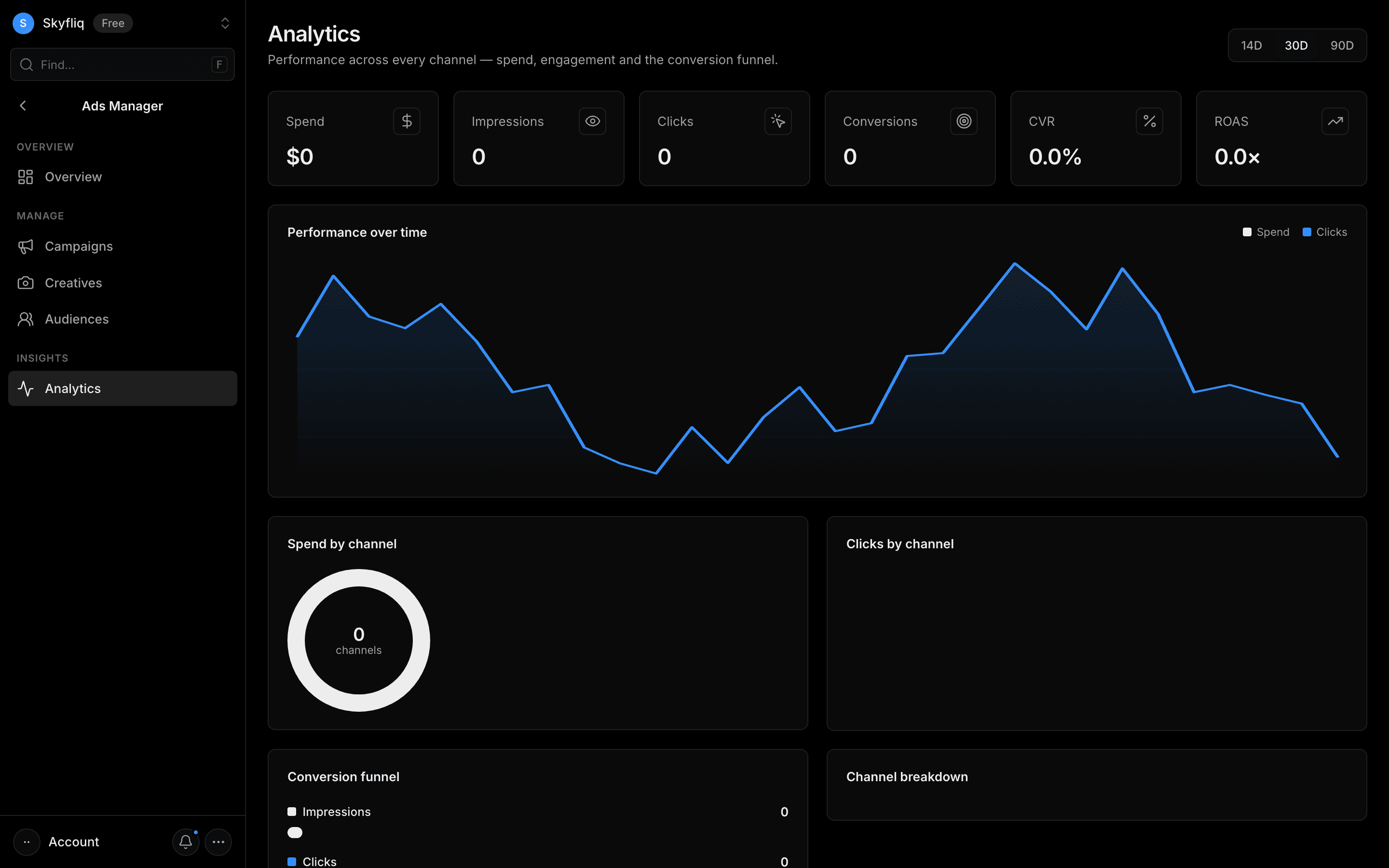Open the Audiences section

[x=122, y=319]
